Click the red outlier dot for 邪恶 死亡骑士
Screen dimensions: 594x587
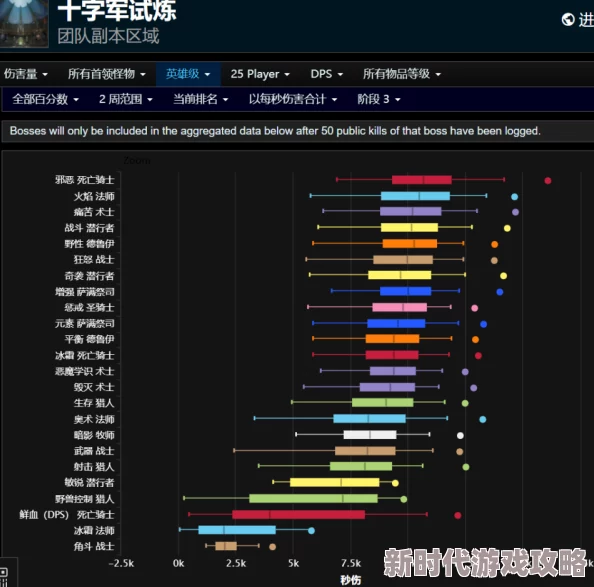[x=547, y=181]
